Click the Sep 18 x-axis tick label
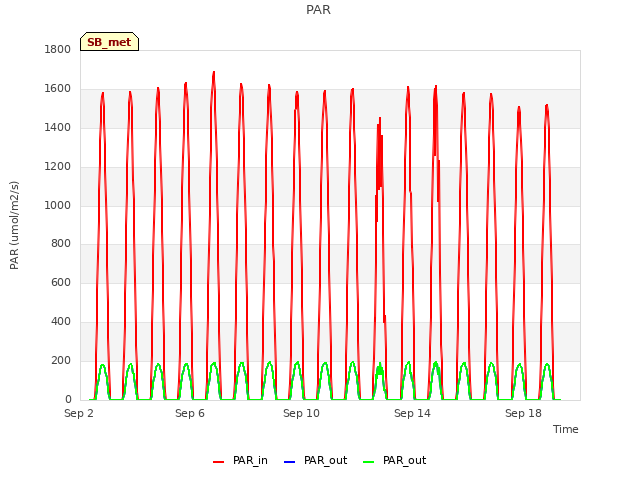Viewport: 640px width, 480px height. [523, 413]
